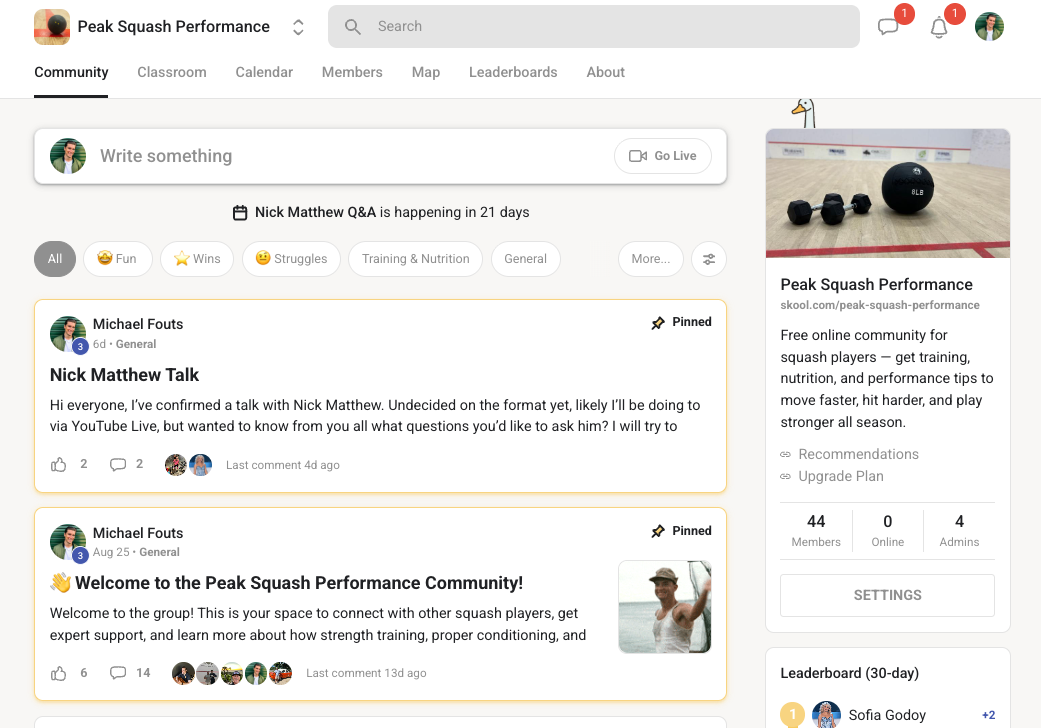Viewport: 1041px width, 728px height.
Task: Click the pin icon on Nick Matthew Talk post
Action: pyautogui.click(x=658, y=323)
